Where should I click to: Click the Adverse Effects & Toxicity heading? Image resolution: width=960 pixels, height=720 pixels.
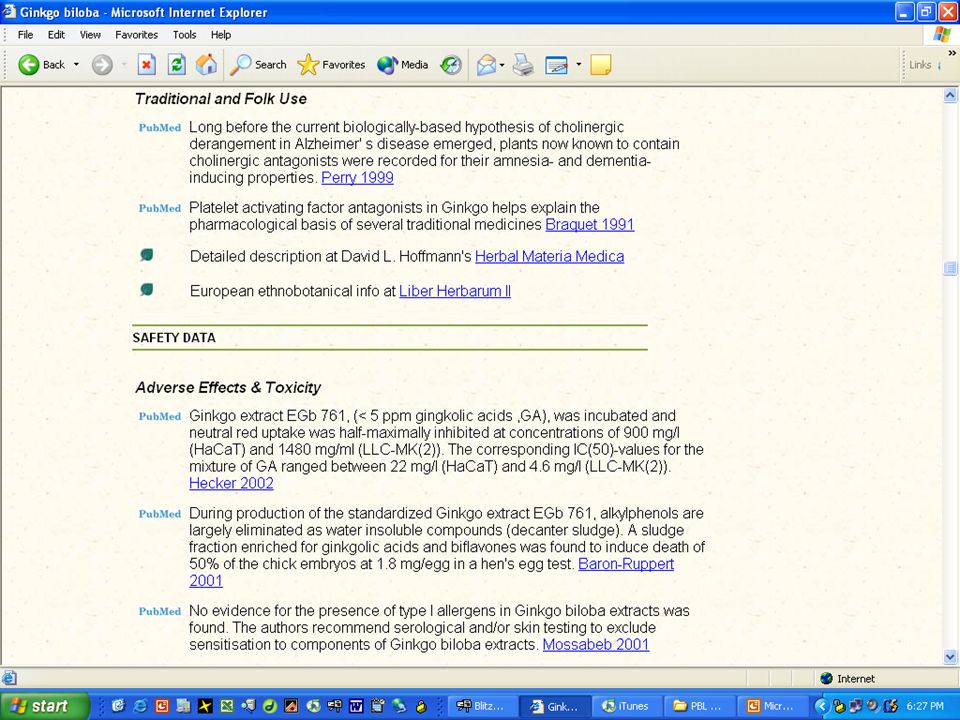[x=228, y=388]
